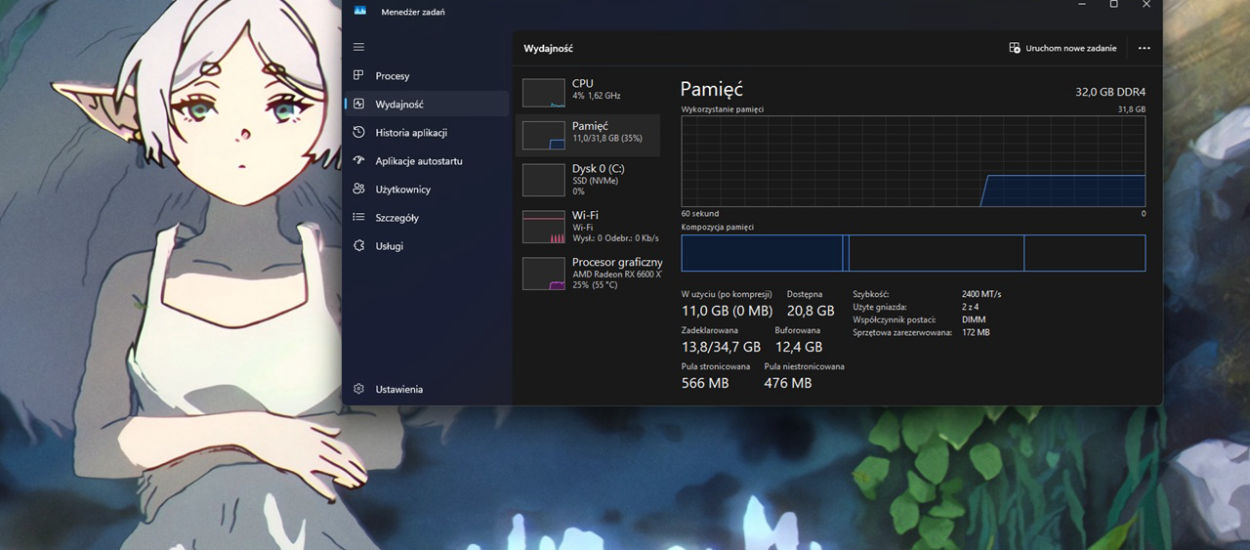Viewport: 1250px width, 550px height.
Task: Select the Procesor graficzny graph thumbnail
Action: (x=544, y=274)
